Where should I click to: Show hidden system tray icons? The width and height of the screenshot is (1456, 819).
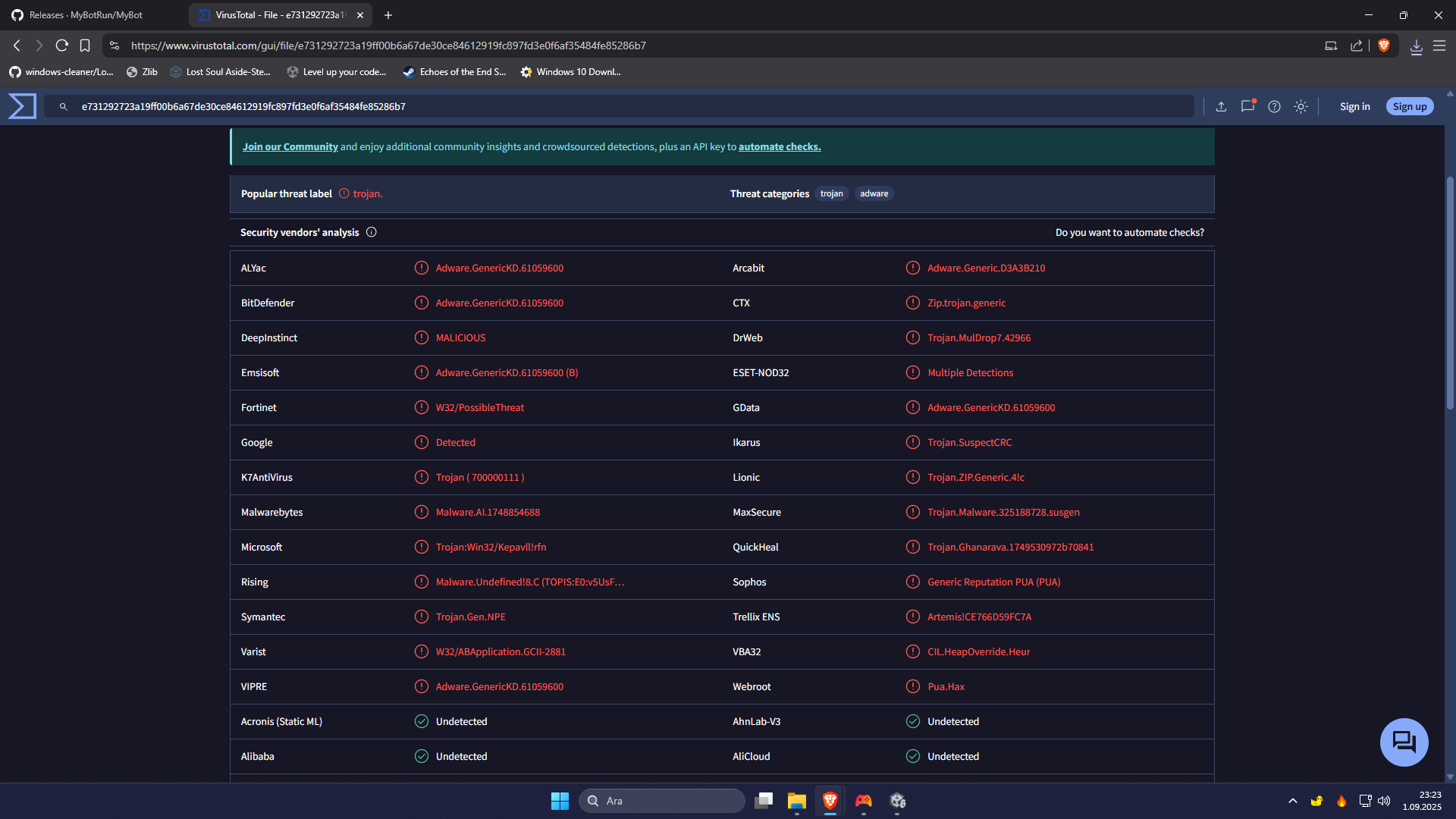click(x=1292, y=801)
